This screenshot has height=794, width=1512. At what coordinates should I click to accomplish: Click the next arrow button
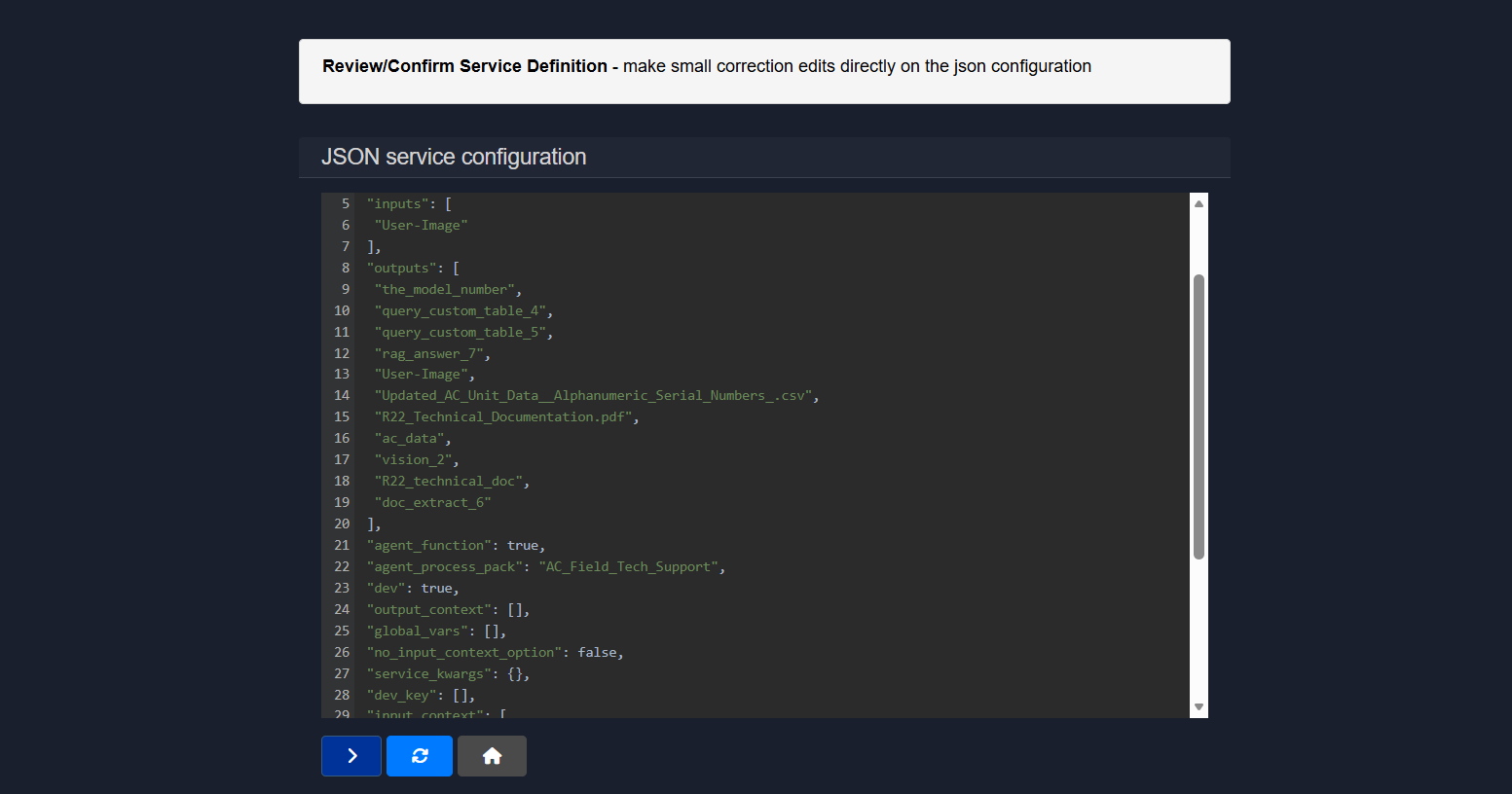(x=351, y=756)
